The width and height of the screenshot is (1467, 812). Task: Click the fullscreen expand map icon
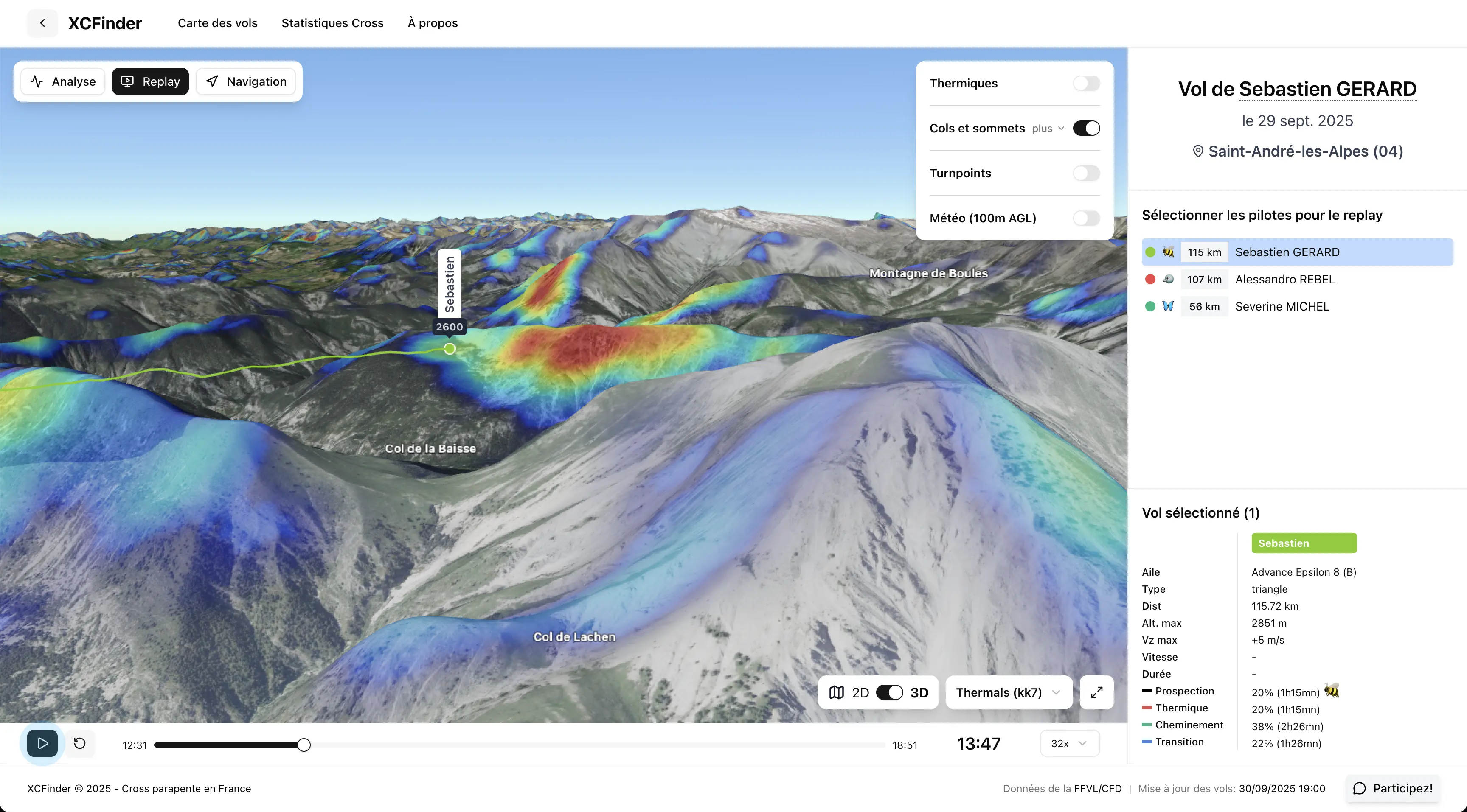(1096, 692)
